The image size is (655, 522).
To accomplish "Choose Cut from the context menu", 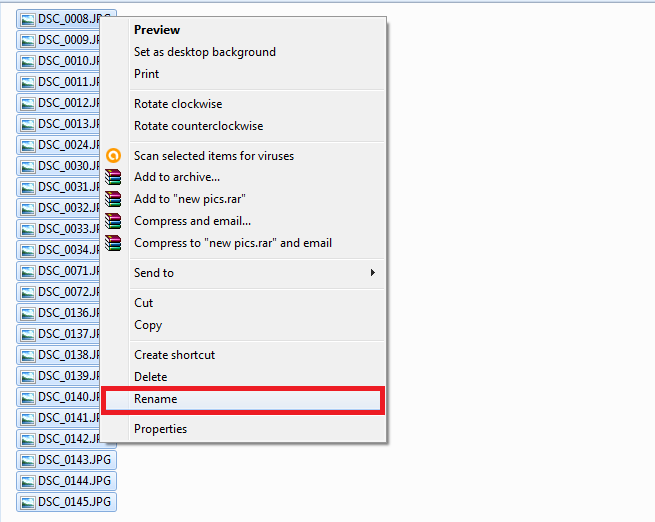I will (144, 303).
